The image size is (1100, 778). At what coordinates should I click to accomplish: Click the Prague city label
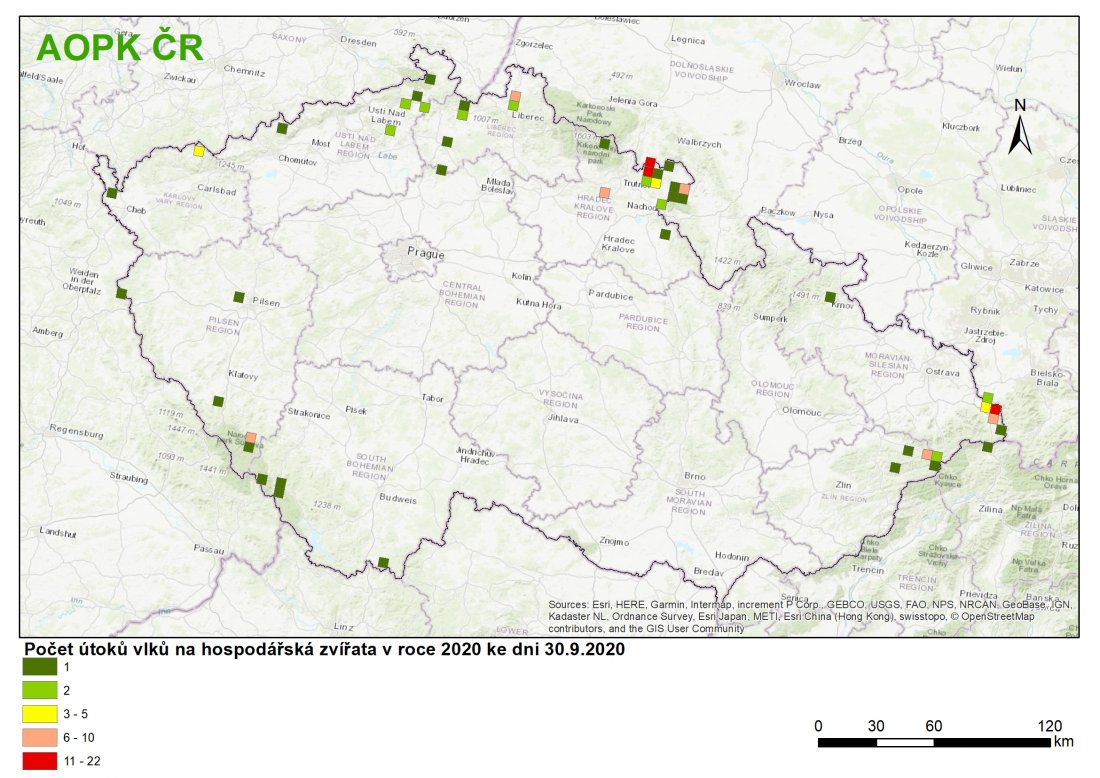[x=425, y=253]
